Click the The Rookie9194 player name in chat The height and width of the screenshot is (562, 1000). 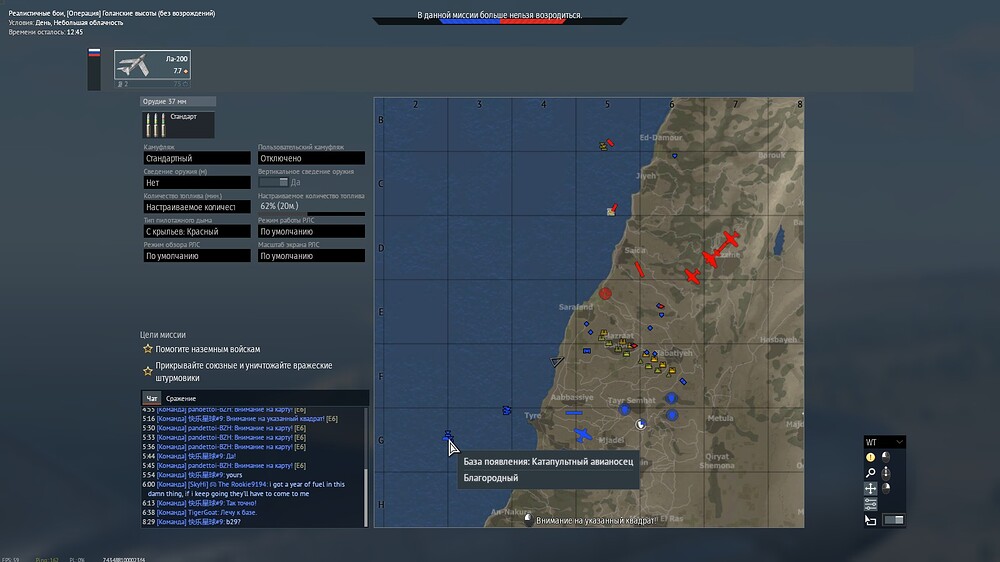tap(242, 484)
